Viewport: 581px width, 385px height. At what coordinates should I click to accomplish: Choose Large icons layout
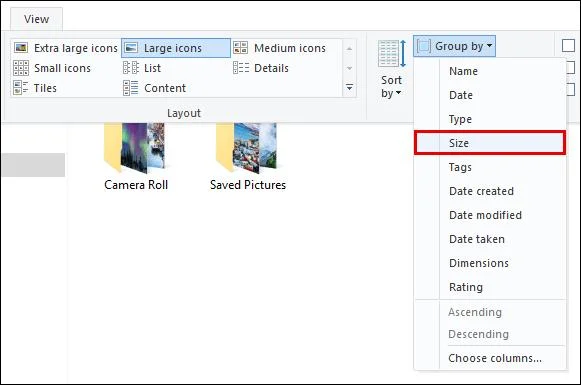tap(176, 48)
